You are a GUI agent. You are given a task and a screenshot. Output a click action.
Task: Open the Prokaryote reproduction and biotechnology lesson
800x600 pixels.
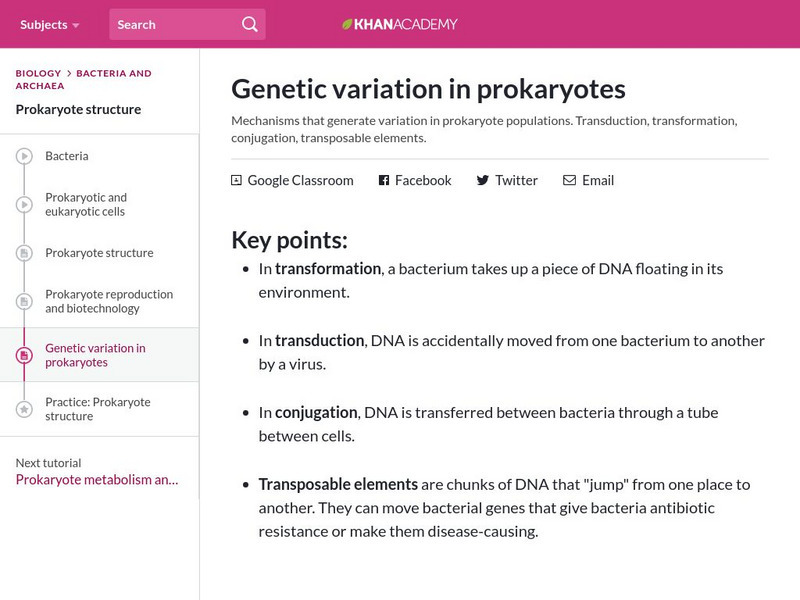[108, 301]
